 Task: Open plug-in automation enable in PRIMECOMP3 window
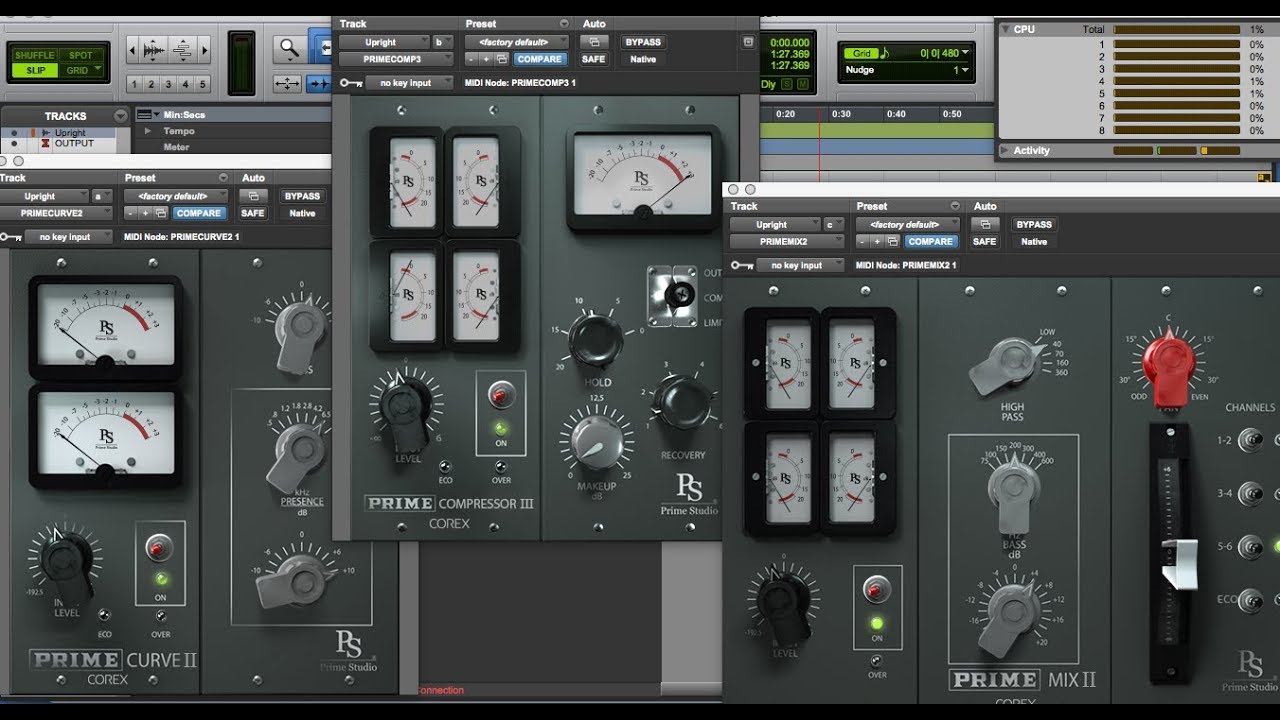point(594,42)
